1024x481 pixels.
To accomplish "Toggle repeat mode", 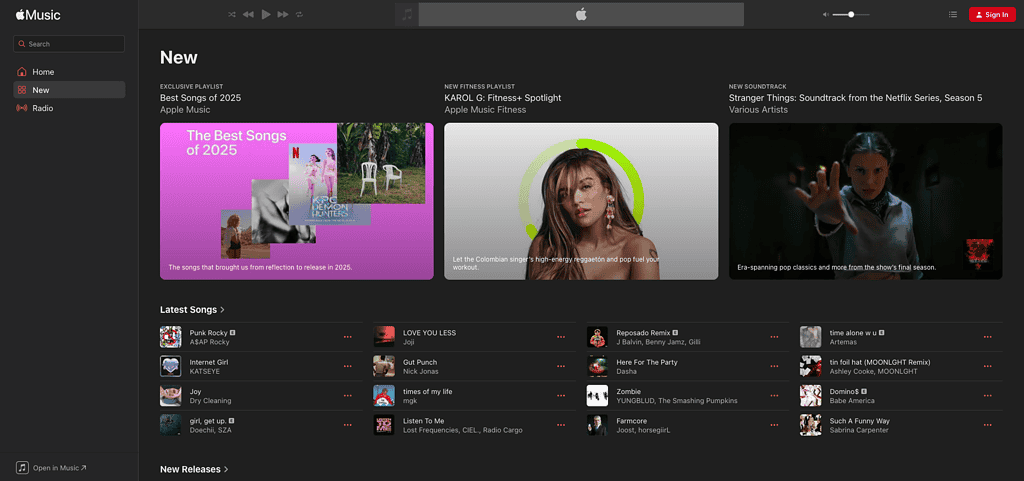I will tap(300, 14).
